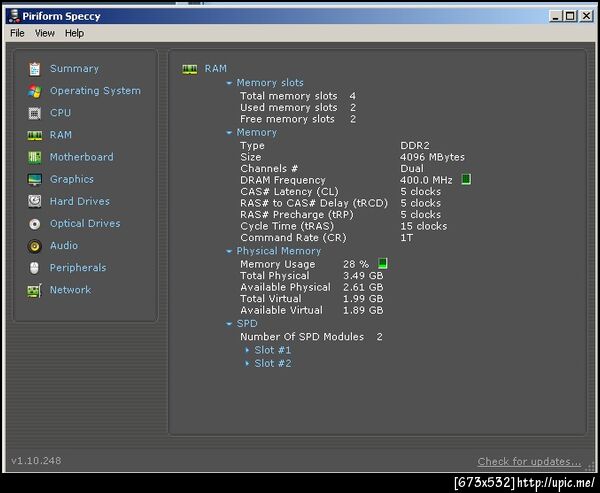This screenshot has height=493, width=600.
Task: Click the 28 % memory usage value
Action: (356, 264)
